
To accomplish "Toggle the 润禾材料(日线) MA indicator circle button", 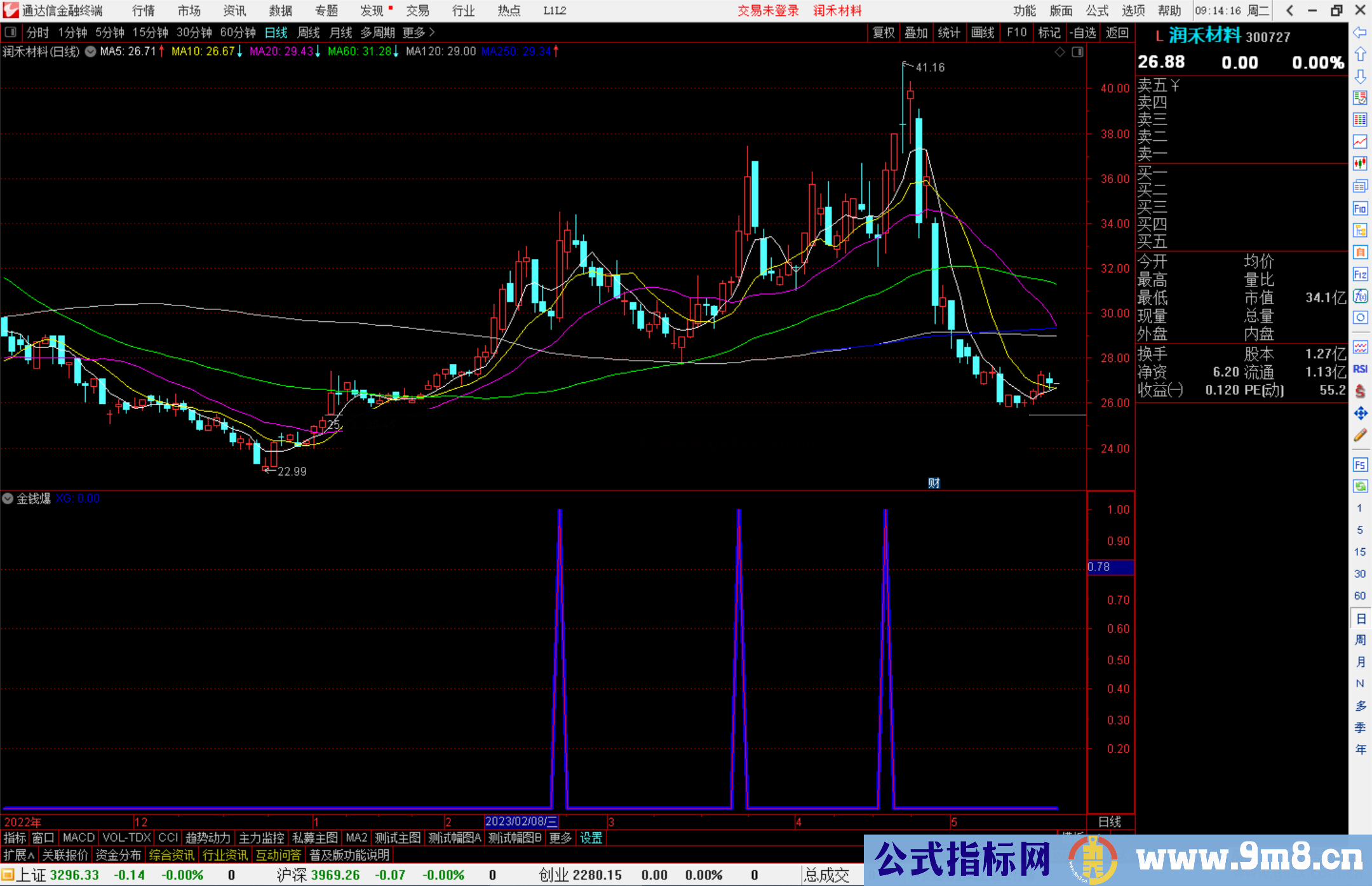I will (x=91, y=51).
